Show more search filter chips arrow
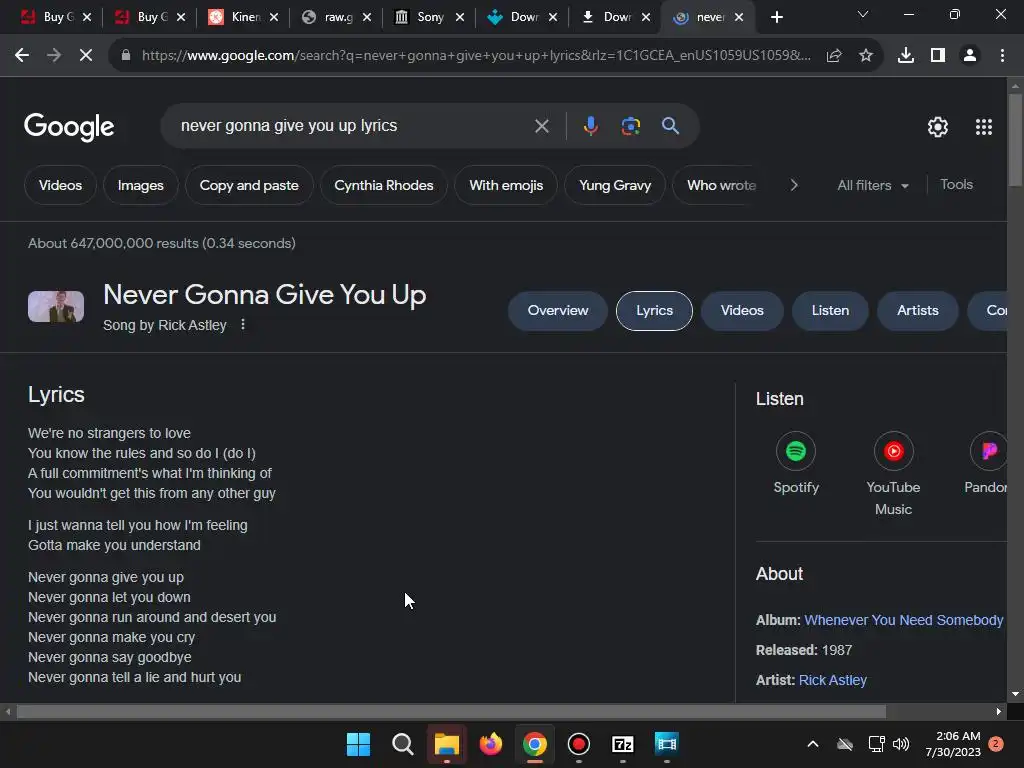This screenshot has width=1024, height=768. (794, 185)
